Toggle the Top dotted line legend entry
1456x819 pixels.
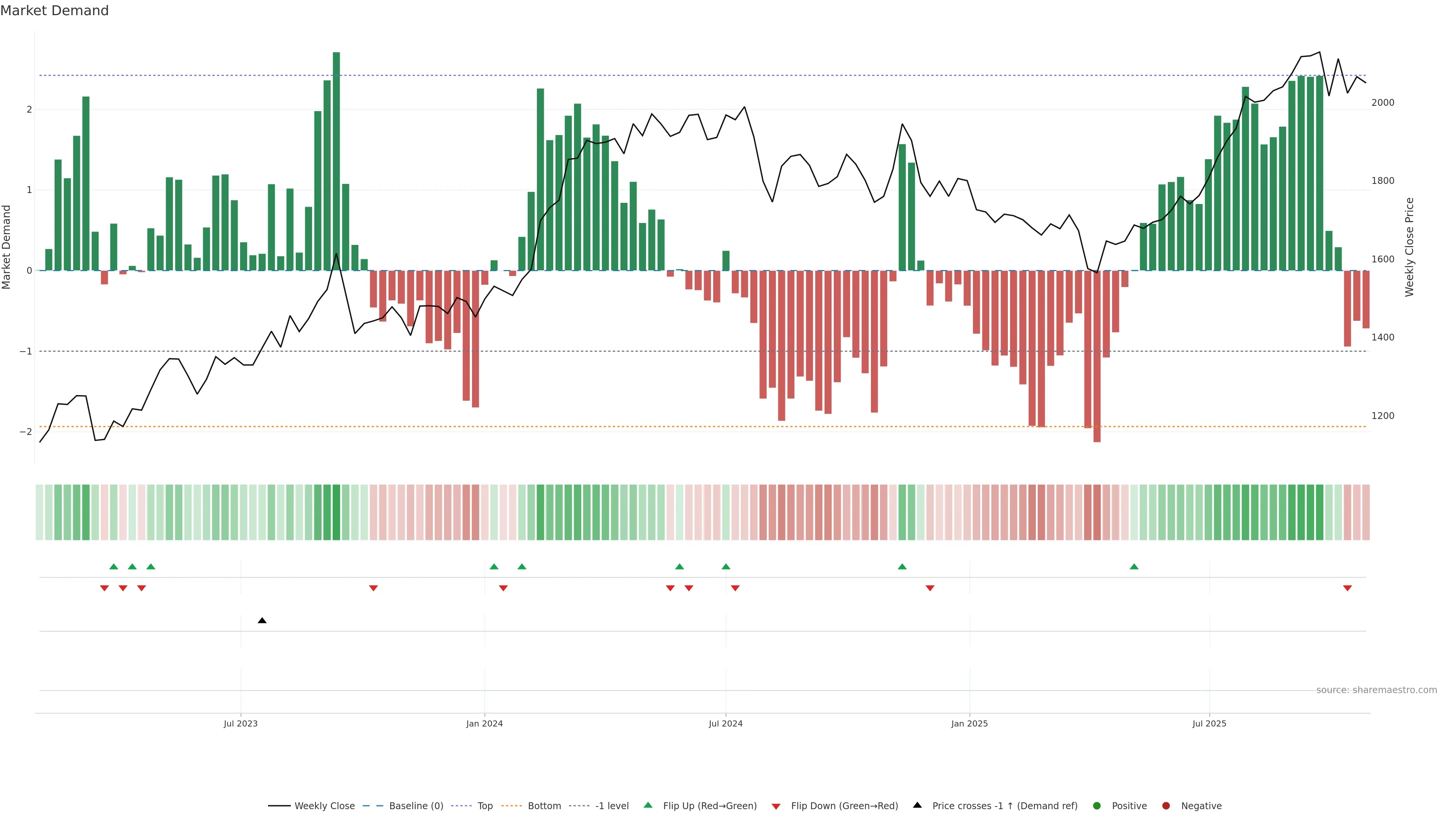[x=485, y=806]
